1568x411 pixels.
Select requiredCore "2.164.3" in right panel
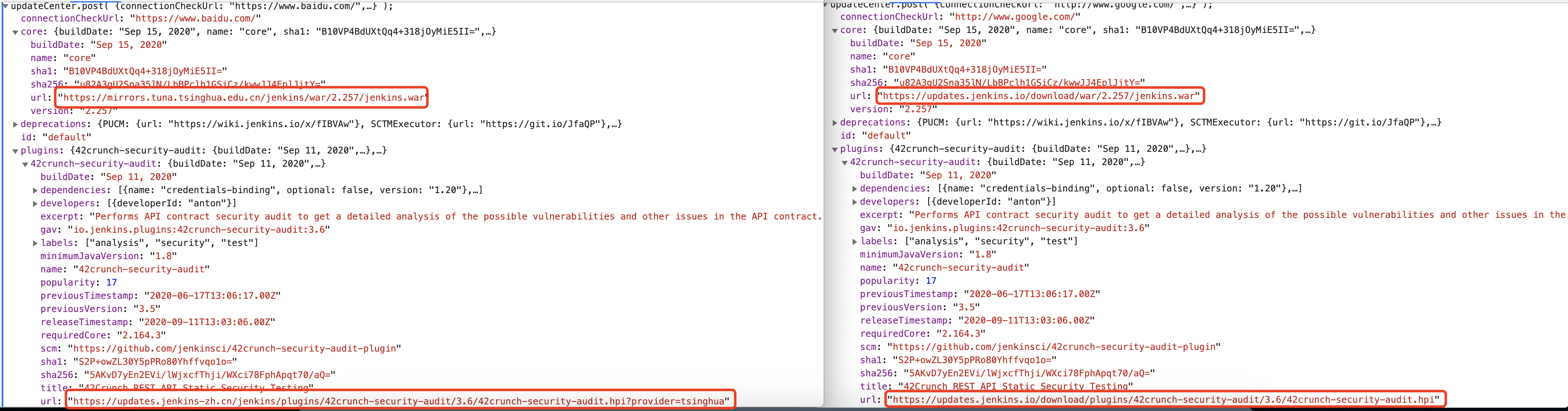tap(960, 334)
